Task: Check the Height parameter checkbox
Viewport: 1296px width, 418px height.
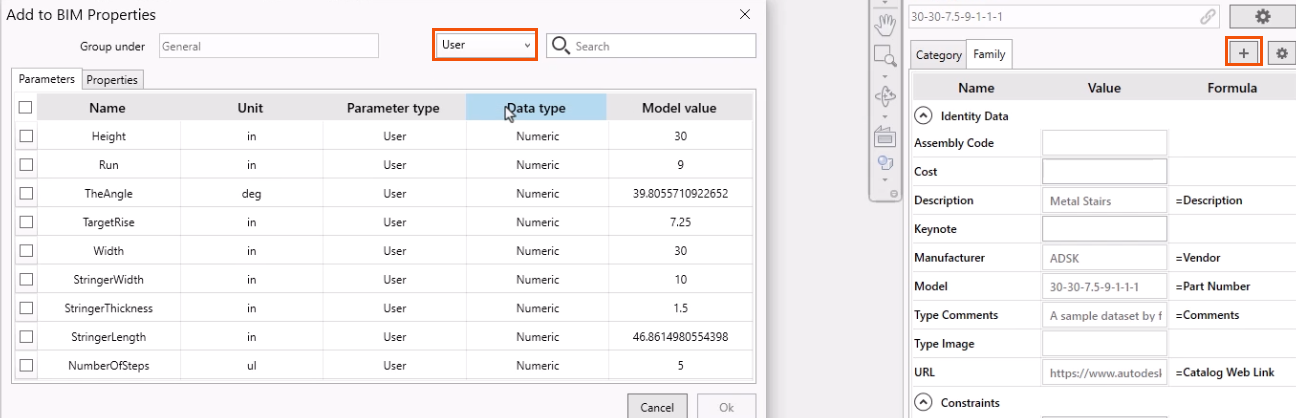Action: tap(26, 136)
